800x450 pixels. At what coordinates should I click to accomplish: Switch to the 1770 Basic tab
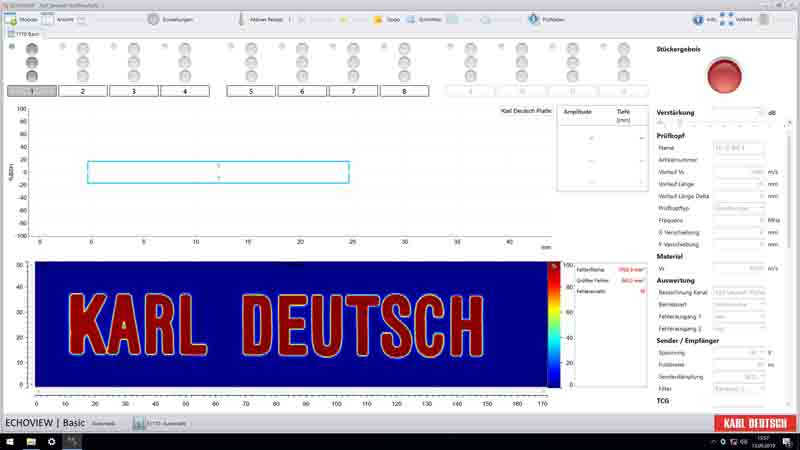pos(23,34)
